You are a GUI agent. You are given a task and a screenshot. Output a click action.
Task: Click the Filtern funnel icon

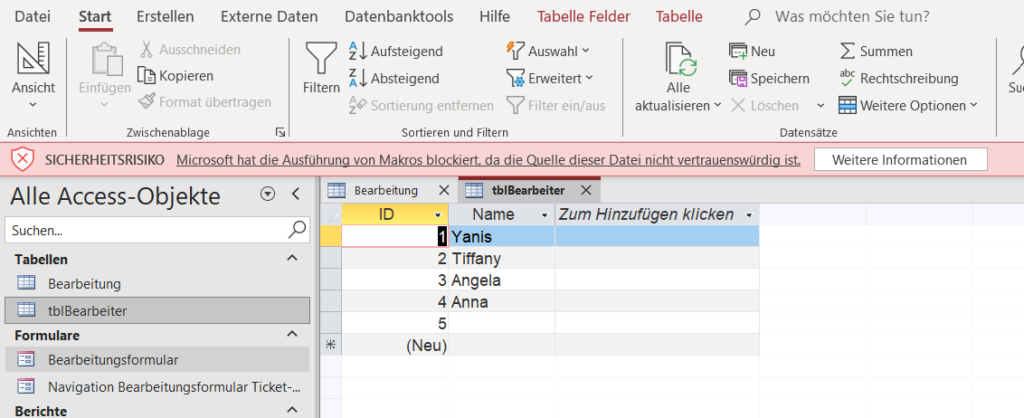(x=321, y=62)
